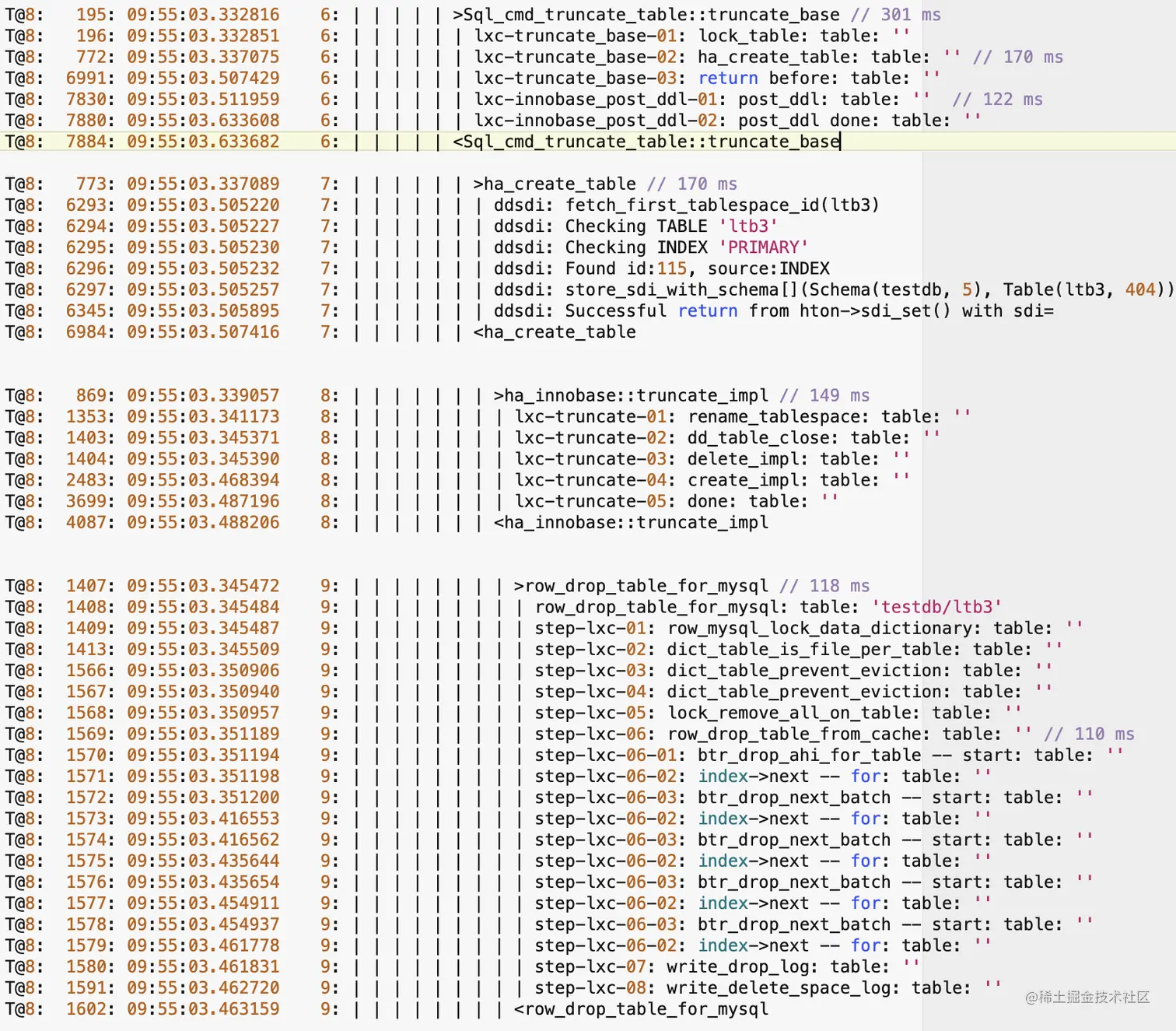Select 'lxc-truncate-04: create_impl' line

[x=457, y=480]
